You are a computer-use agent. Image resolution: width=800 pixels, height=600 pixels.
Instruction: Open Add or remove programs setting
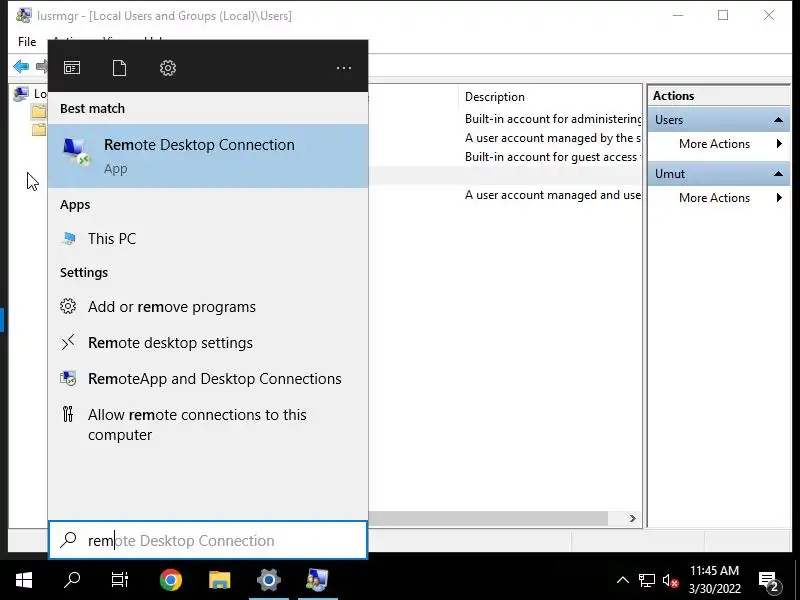pyautogui.click(x=208, y=307)
